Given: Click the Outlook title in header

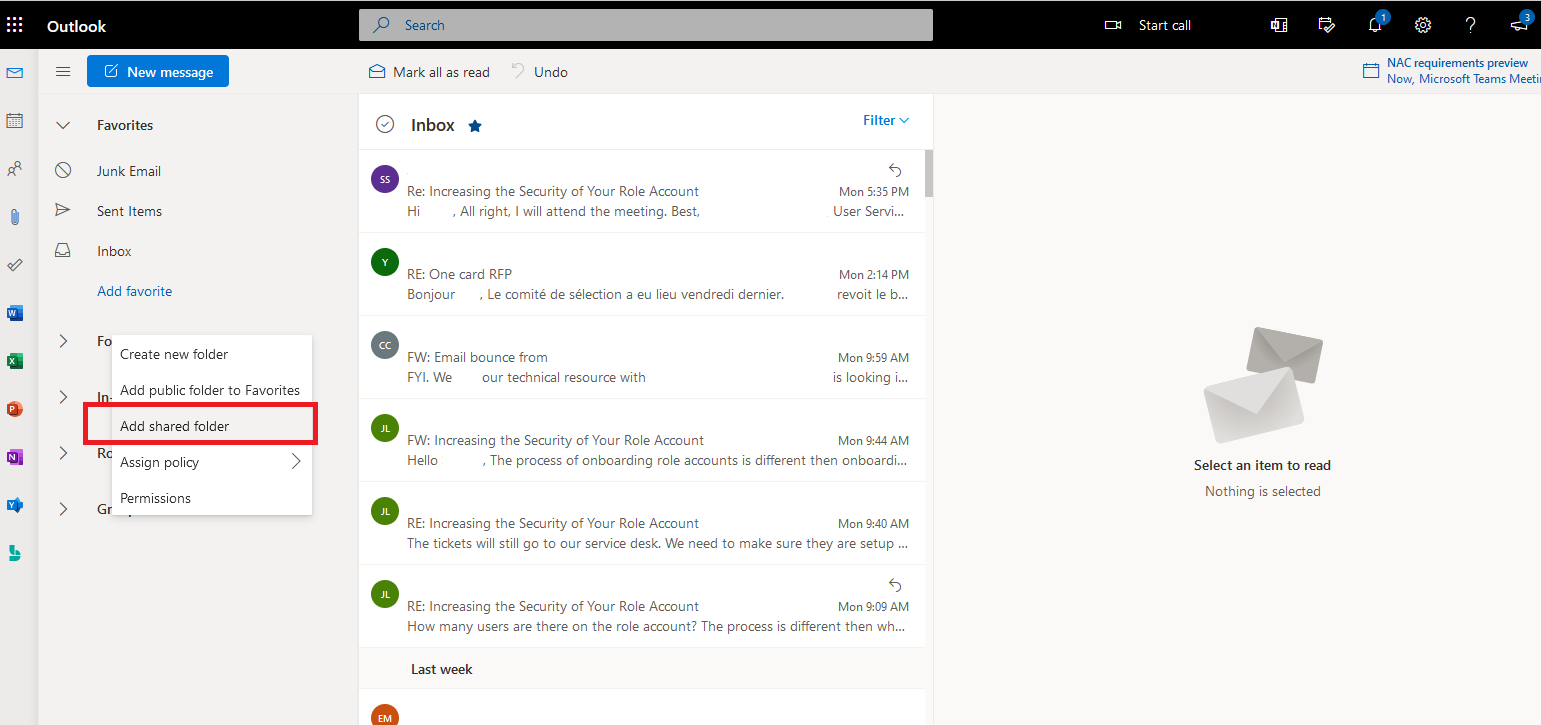Looking at the screenshot, I should point(76,26).
